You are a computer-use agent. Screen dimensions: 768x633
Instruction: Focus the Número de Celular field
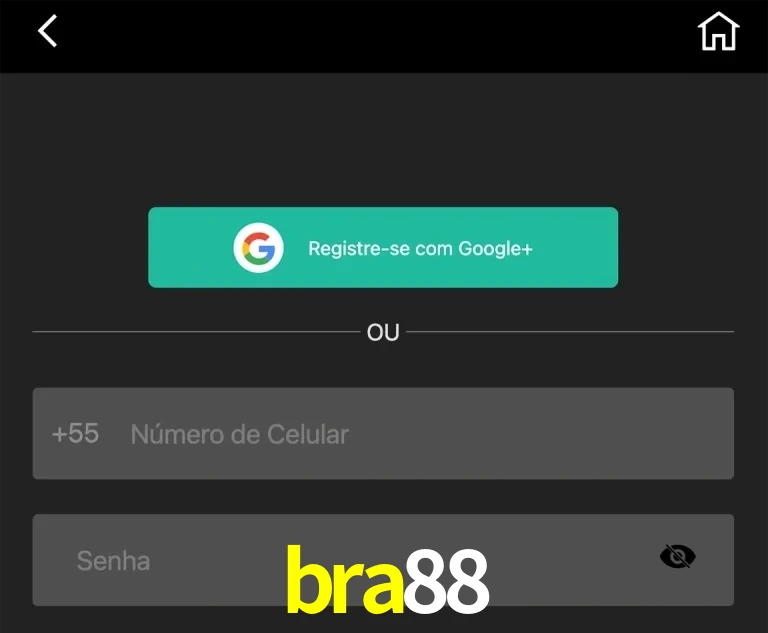click(383, 434)
